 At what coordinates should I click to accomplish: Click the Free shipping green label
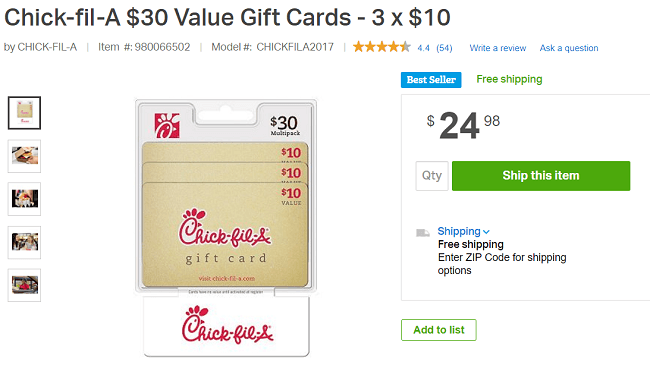[509, 79]
